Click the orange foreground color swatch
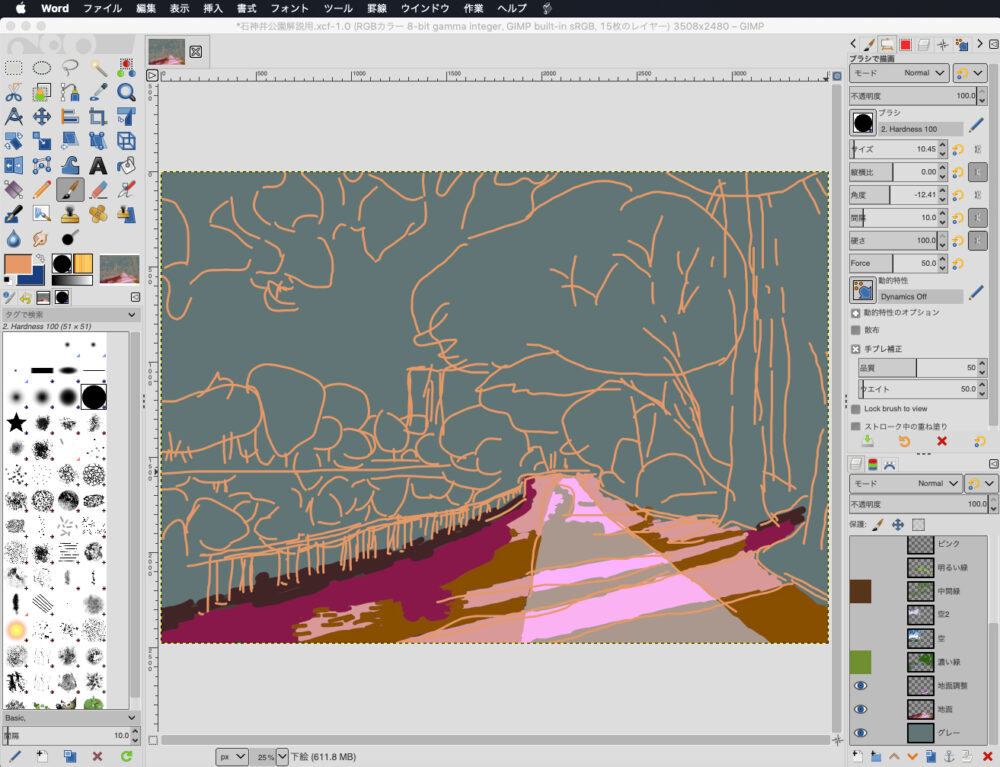 (x=19, y=263)
